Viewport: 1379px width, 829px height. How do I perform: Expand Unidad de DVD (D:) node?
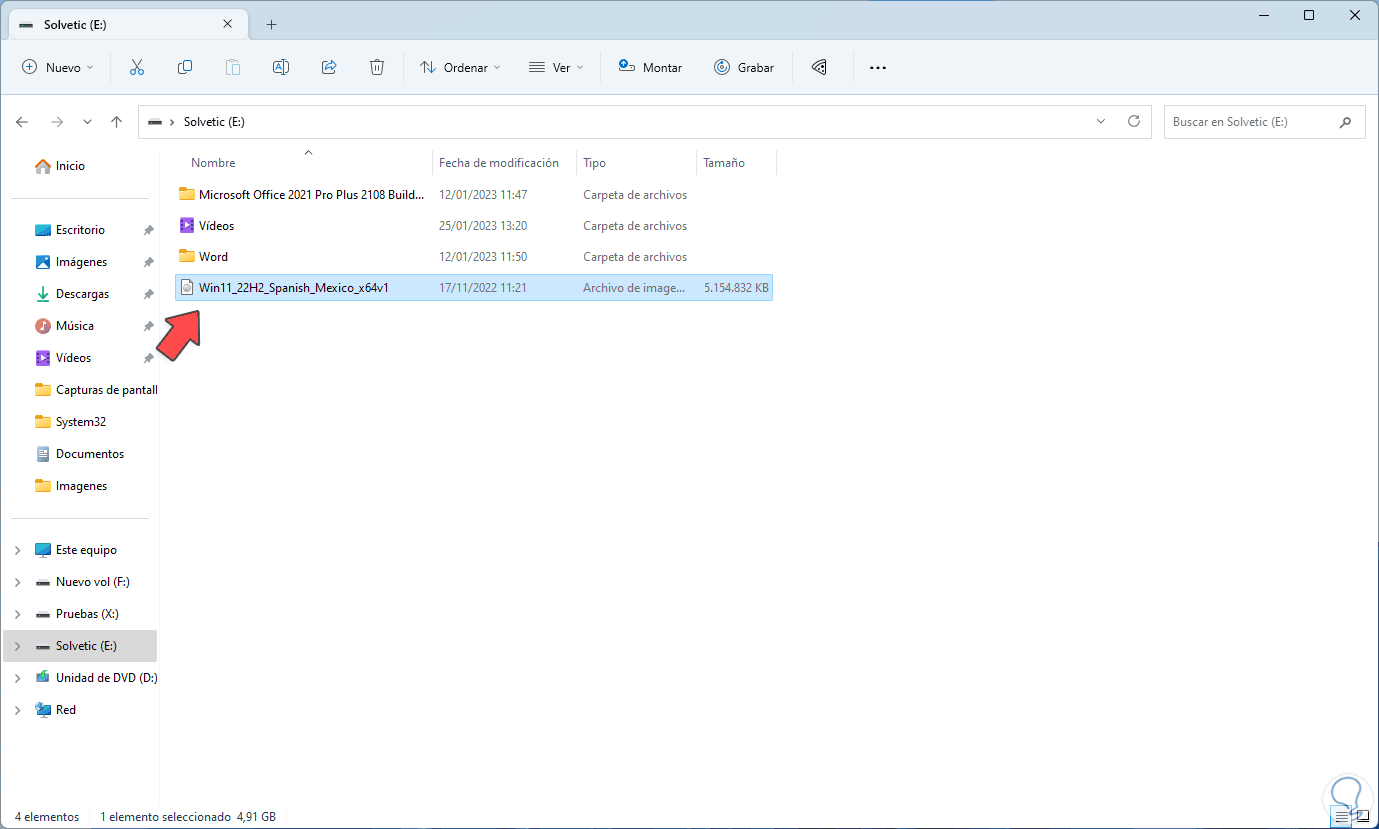click(x=18, y=678)
